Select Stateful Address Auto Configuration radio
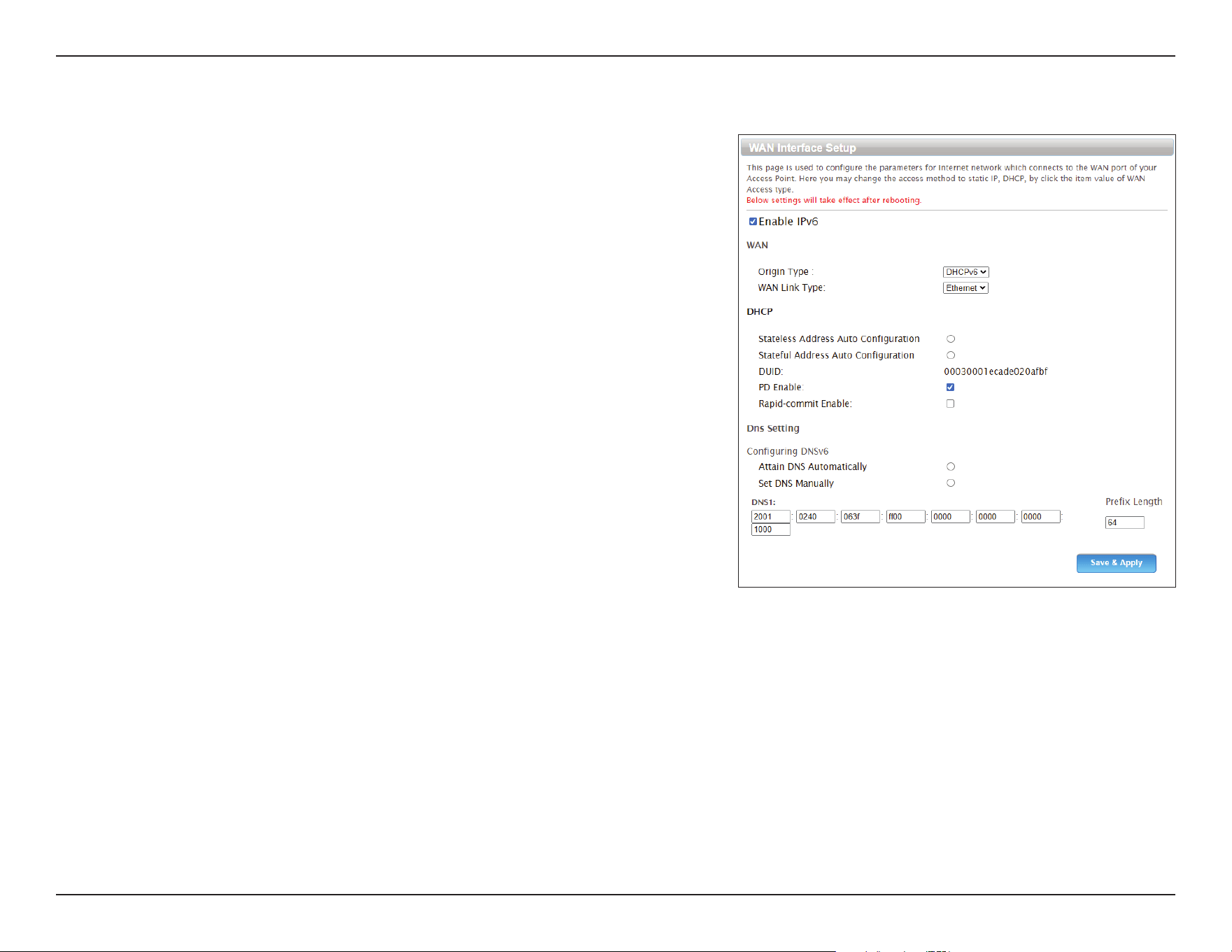Screen dimensions: 1232x952 point(951,355)
